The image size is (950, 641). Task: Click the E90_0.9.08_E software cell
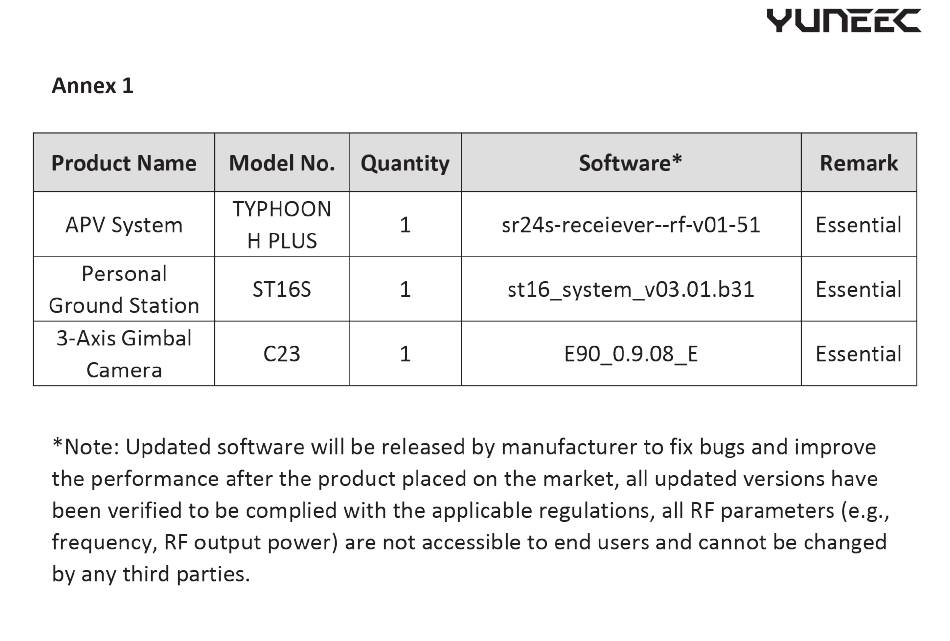tap(631, 354)
